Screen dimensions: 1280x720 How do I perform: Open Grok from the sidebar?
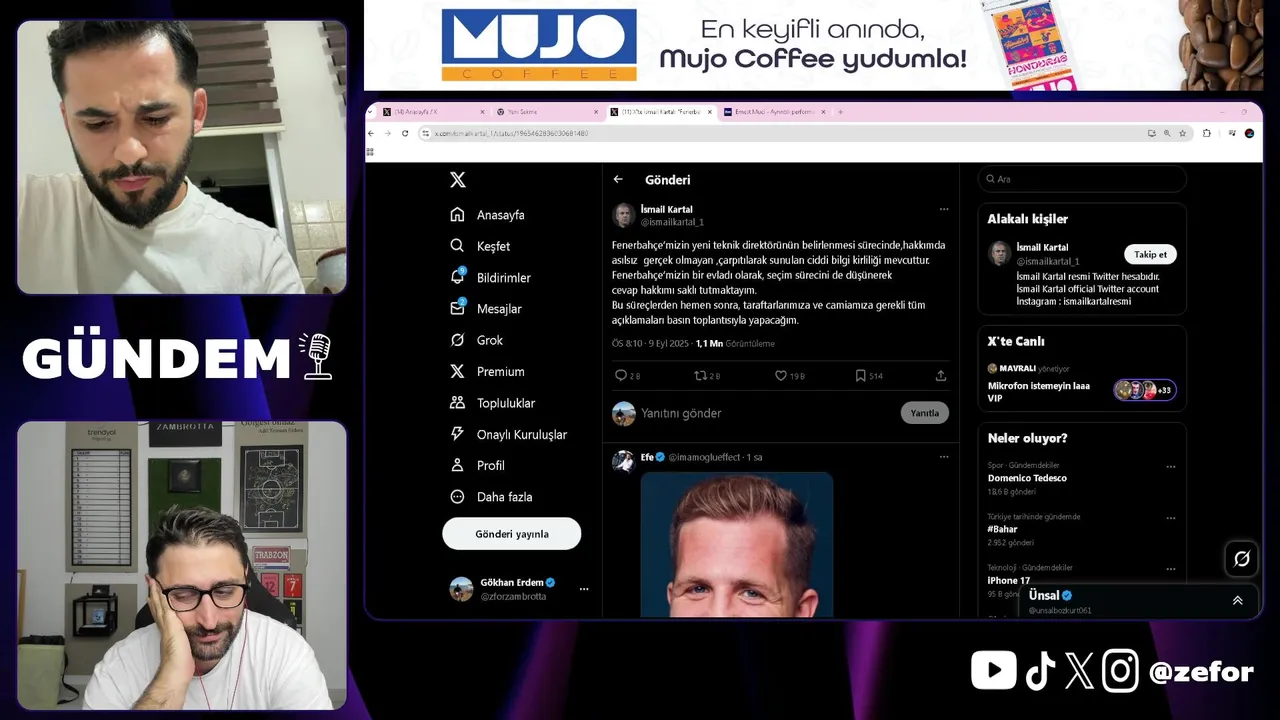476,340
